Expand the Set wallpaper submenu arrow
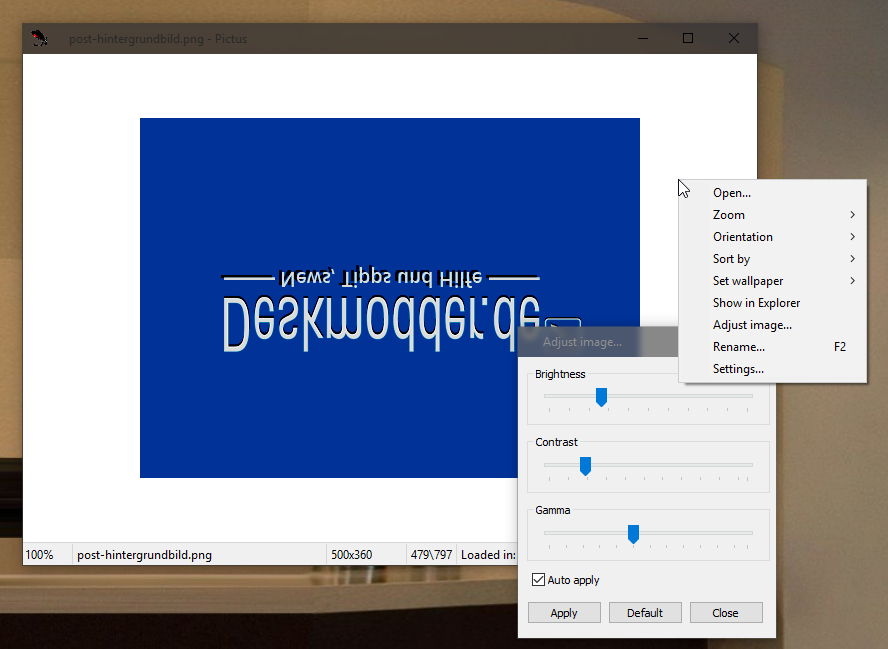This screenshot has width=888, height=649. [x=852, y=281]
